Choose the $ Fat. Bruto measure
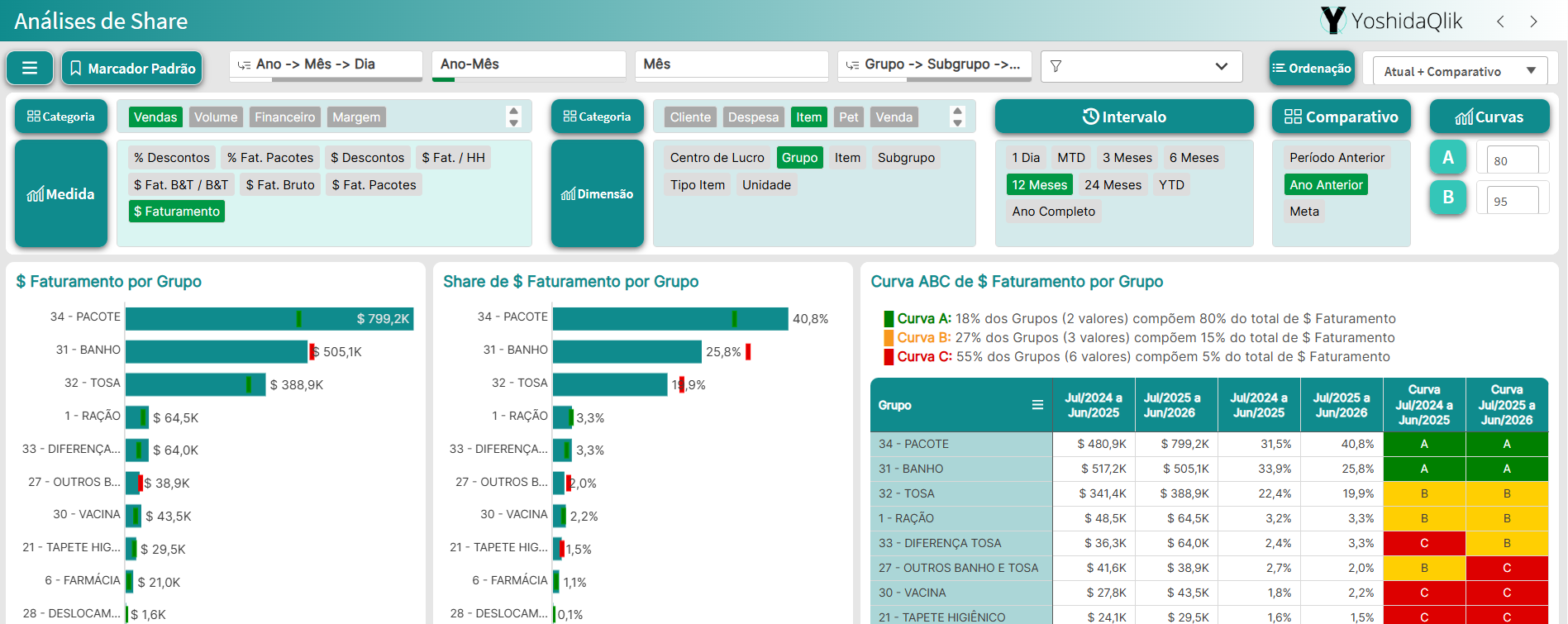This screenshot has height=624, width=1568. coord(280,185)
